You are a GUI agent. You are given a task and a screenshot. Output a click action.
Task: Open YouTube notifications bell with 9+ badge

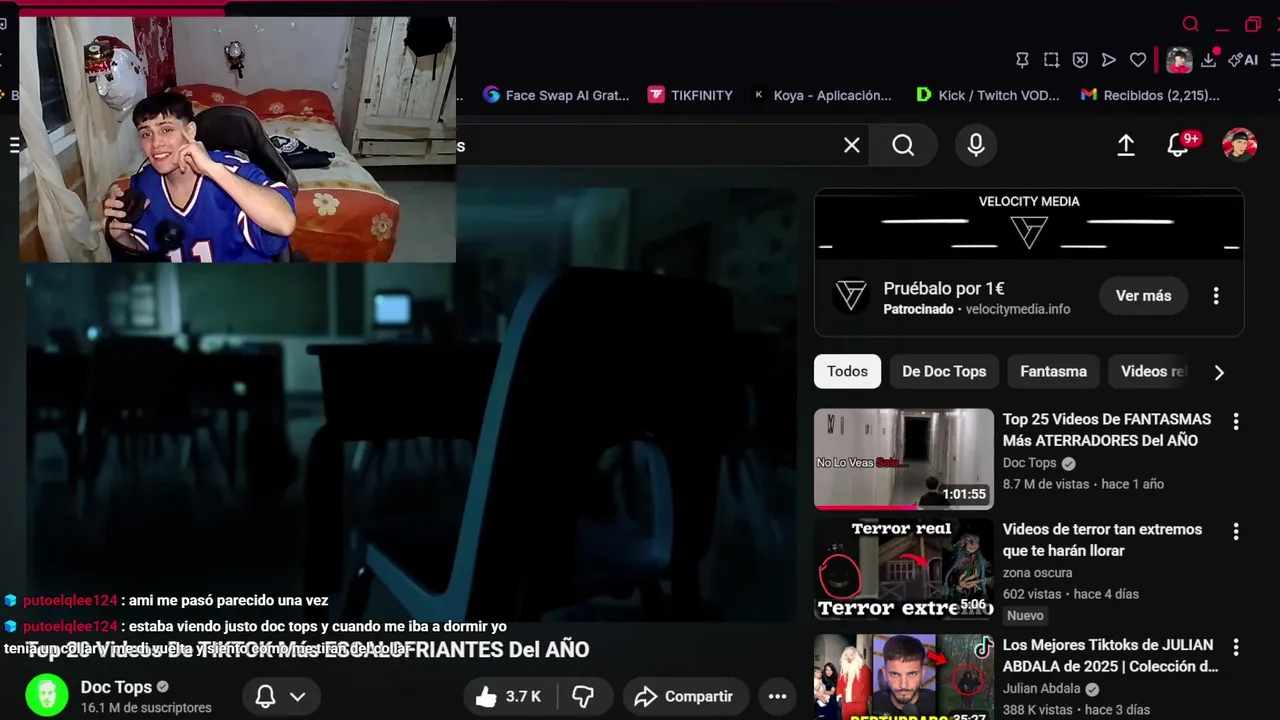pyautogui.click(x=1180, y=145)
